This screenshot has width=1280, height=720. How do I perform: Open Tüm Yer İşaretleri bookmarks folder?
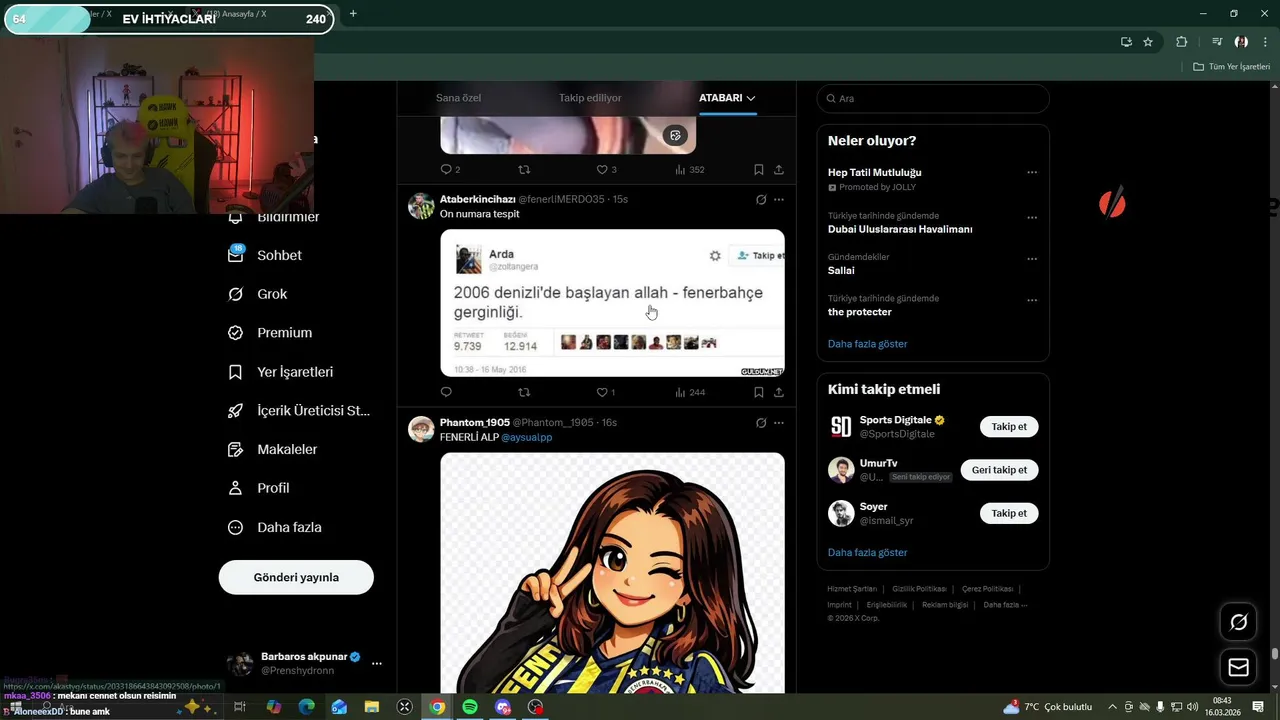click(1231, 67)
